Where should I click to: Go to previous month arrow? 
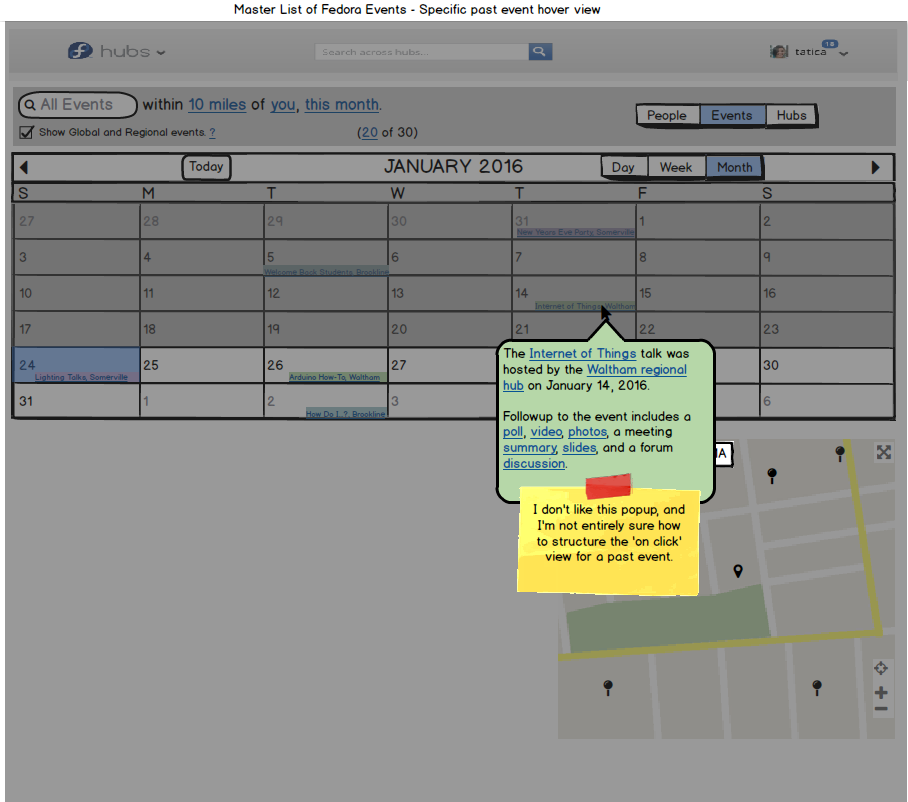(x=23, y=167)
